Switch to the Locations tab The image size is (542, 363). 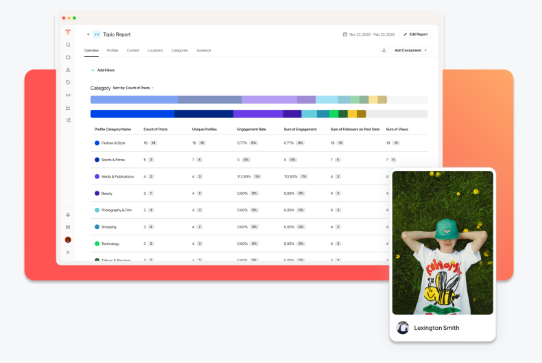click(x=155, y=50)
